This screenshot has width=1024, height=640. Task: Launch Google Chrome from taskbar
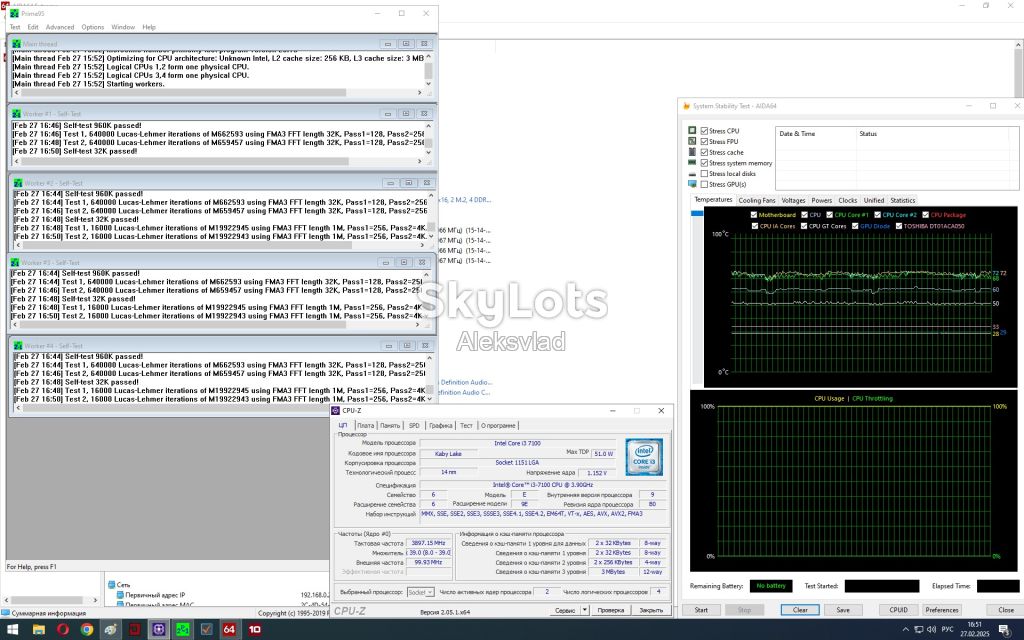[87, 630]
